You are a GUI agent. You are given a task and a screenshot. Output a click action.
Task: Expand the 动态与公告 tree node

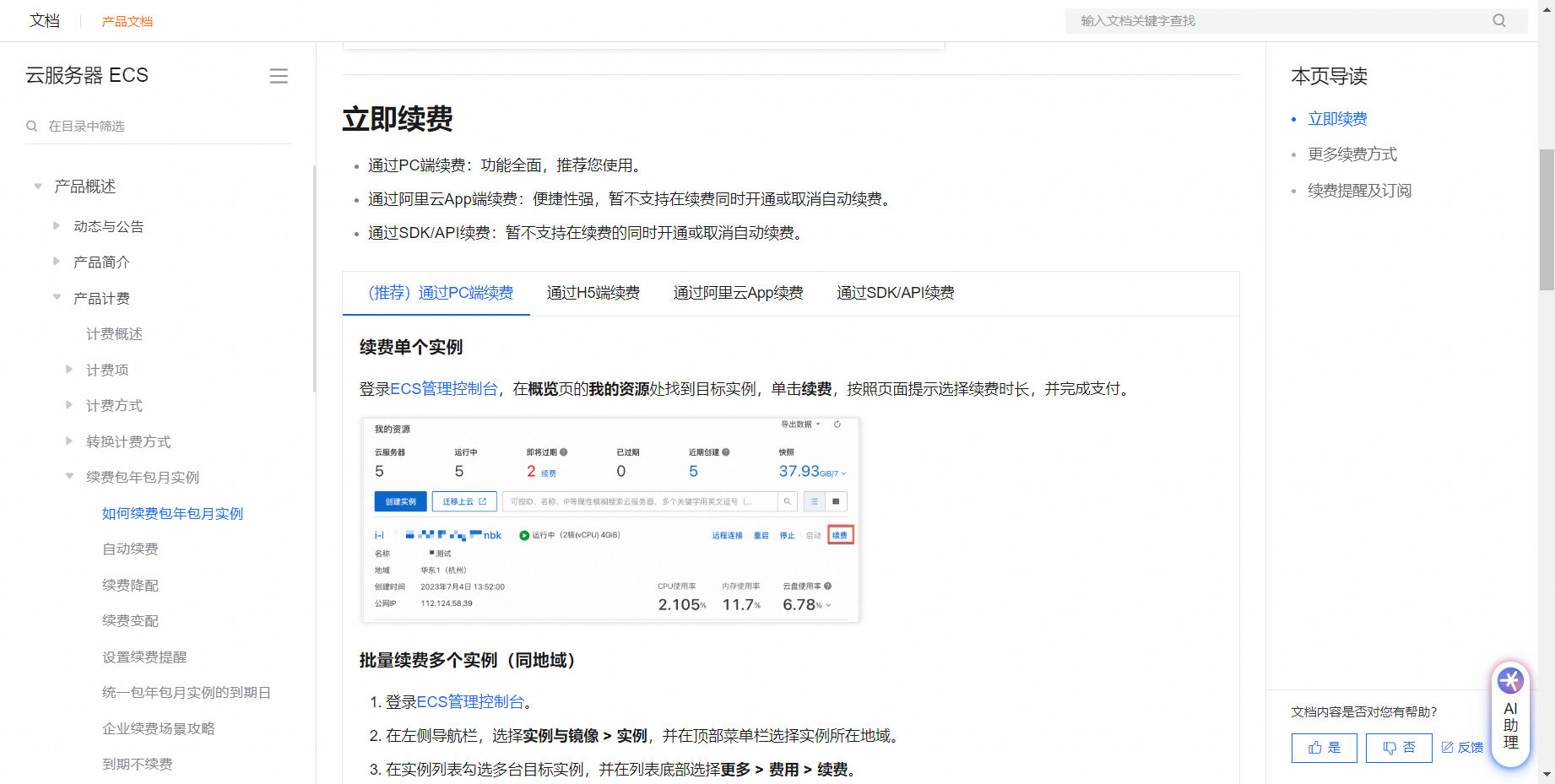point(57,226)
